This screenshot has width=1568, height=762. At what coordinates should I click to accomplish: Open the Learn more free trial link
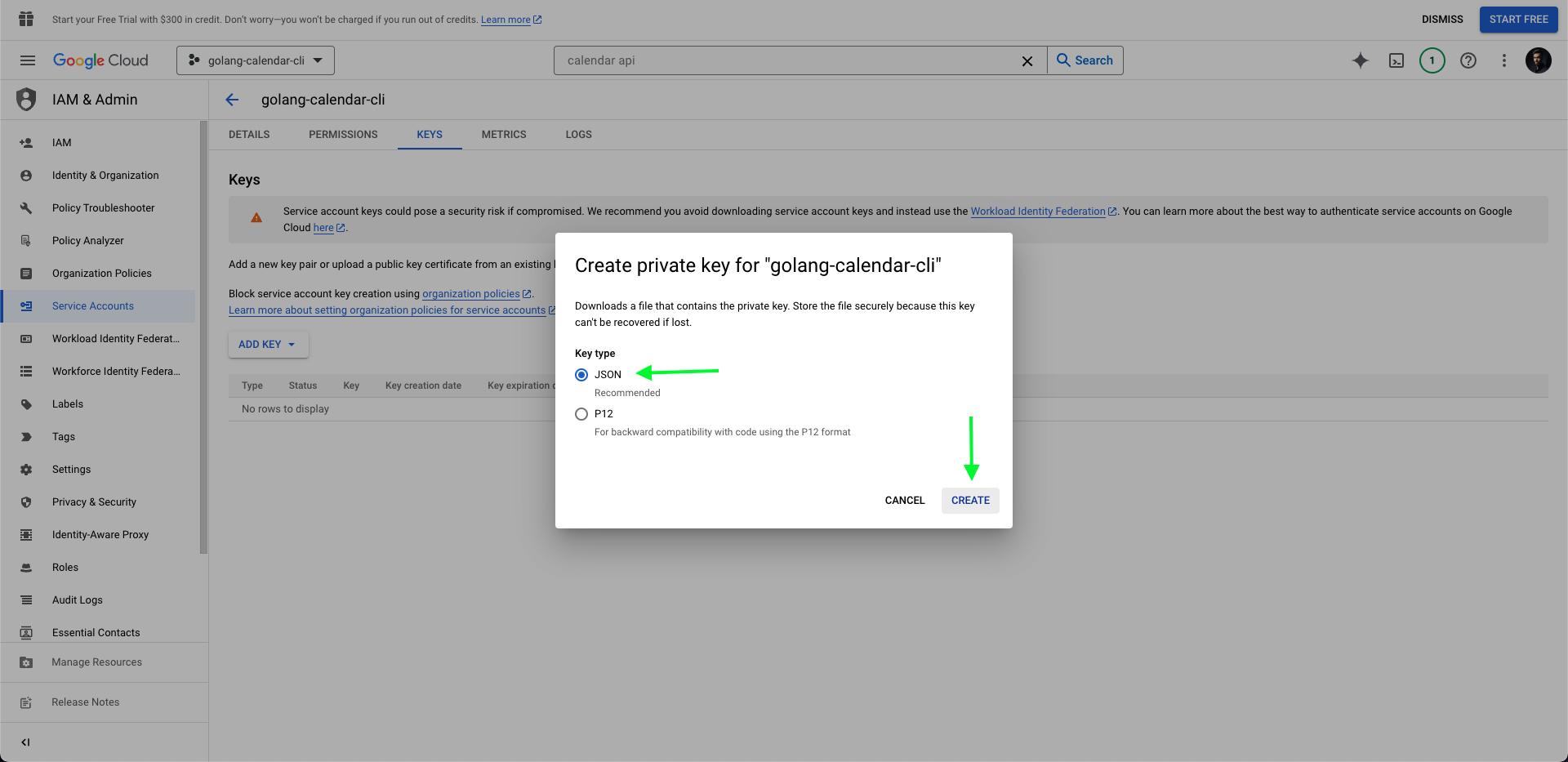pos(511,20)
